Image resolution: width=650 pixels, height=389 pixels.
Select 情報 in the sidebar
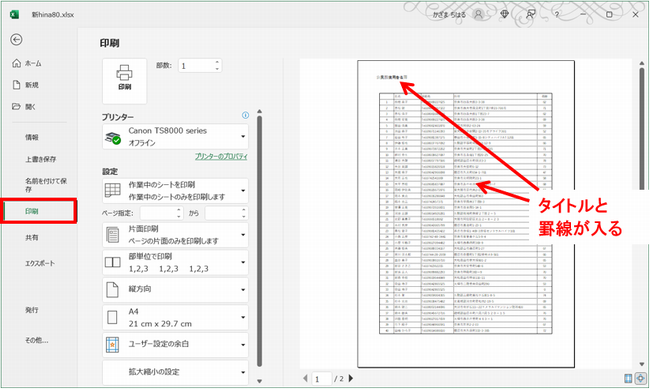pos(32,137)
